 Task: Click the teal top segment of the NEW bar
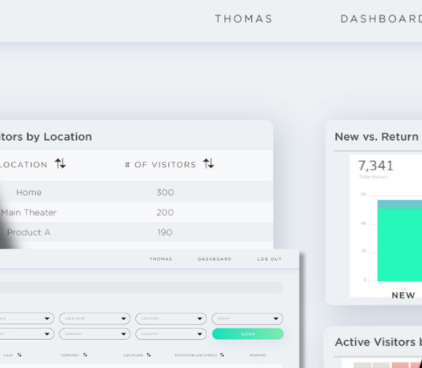point(400,204)
